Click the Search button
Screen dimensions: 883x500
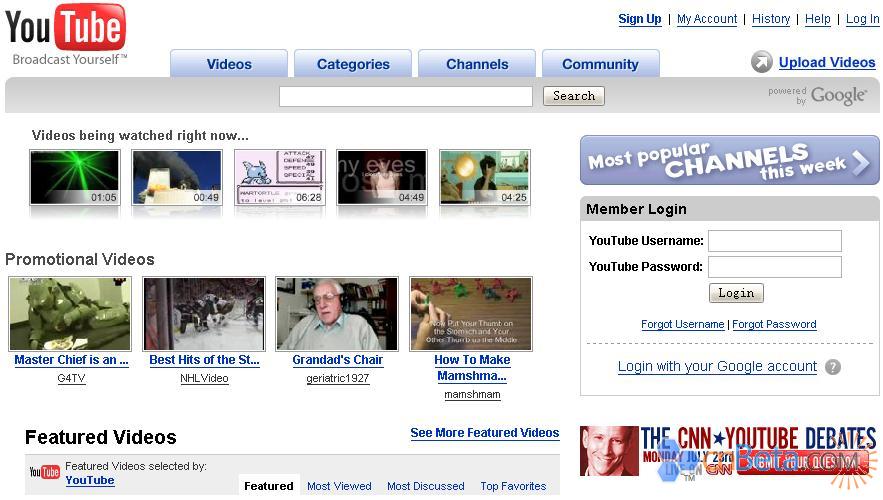(574, 96)
